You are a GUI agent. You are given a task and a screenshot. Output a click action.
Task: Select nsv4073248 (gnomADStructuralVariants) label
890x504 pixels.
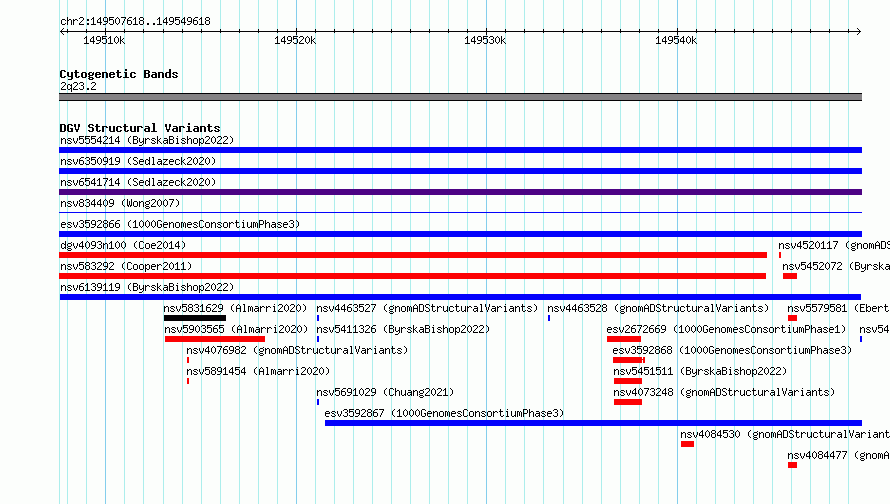(x=724, y=392)
